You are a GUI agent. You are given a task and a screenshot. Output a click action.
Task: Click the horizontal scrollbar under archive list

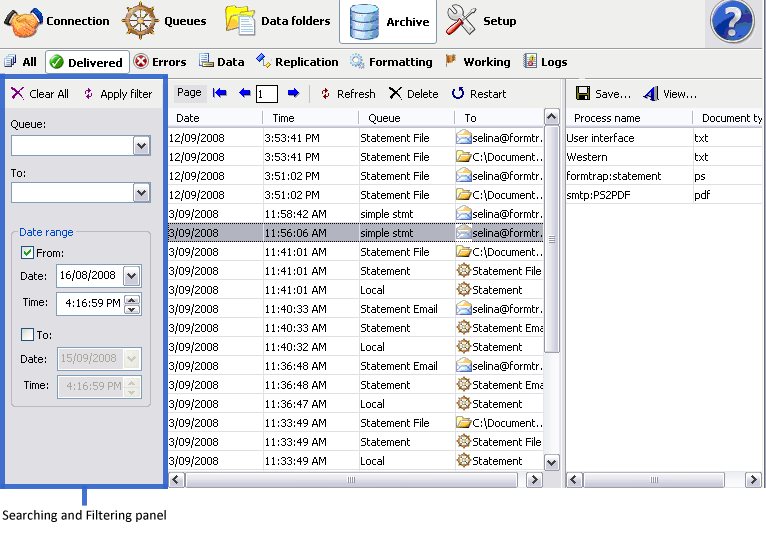click(x=350, y=480)
